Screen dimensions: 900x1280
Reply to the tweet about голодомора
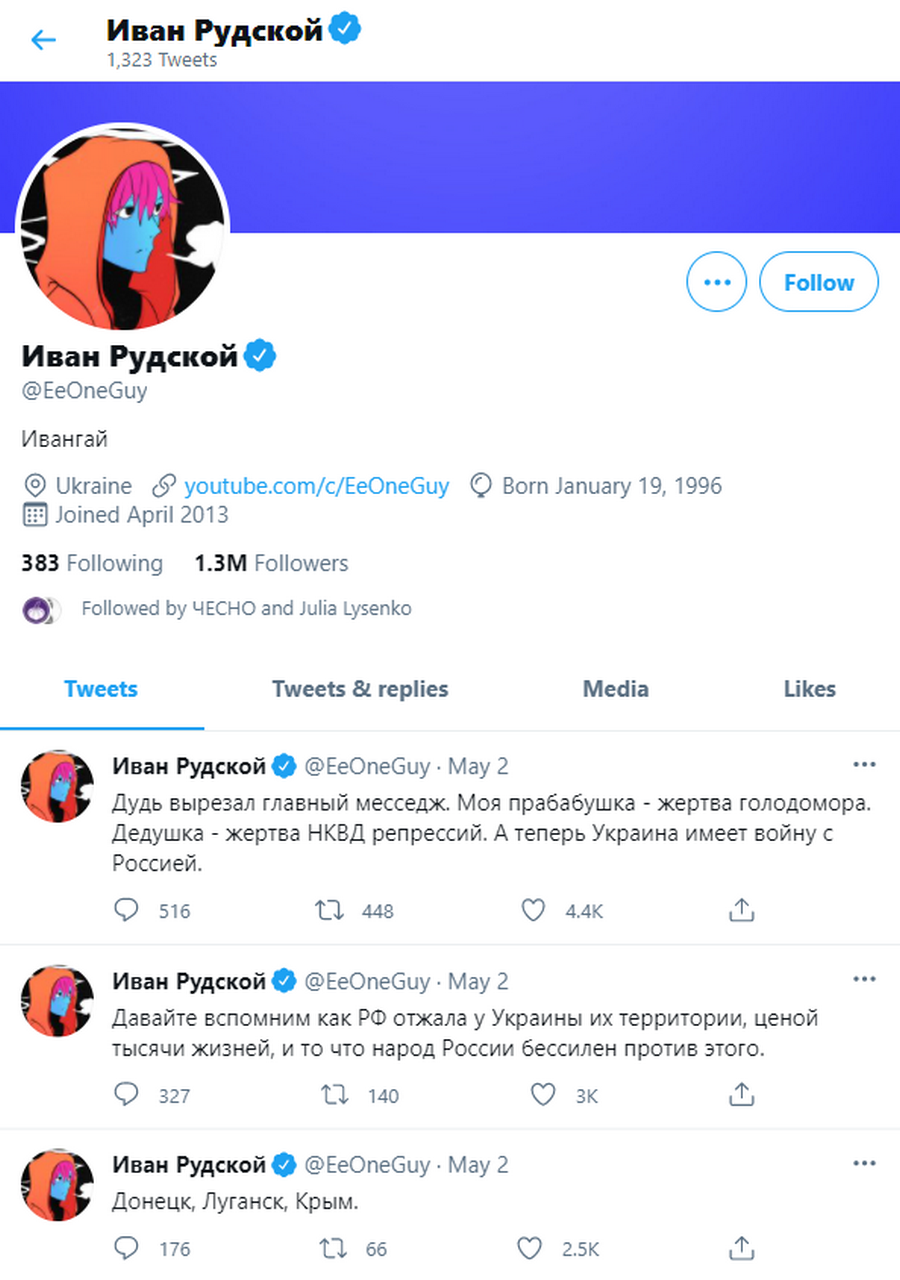pyautogui.click(x=127, y=910)
